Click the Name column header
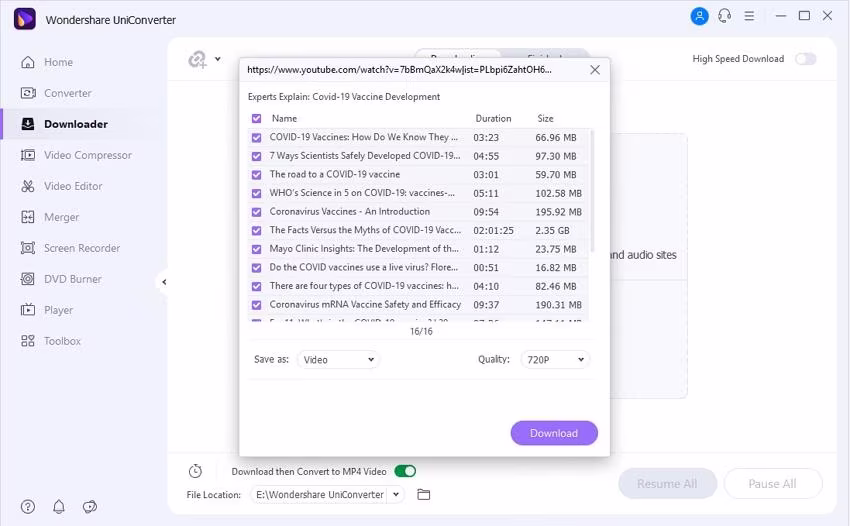 coord(284,118)
